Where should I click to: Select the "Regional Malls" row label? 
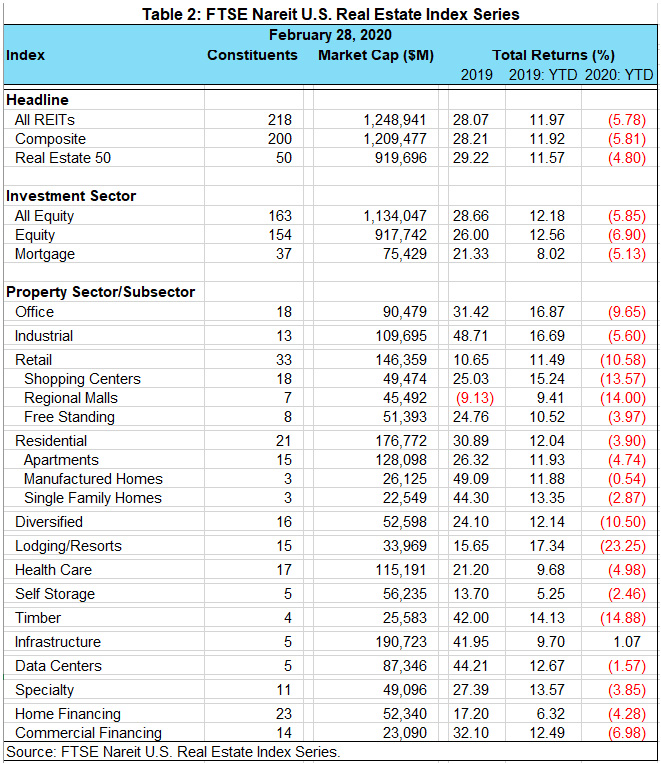pyautogui.click(x=71, y=398)
